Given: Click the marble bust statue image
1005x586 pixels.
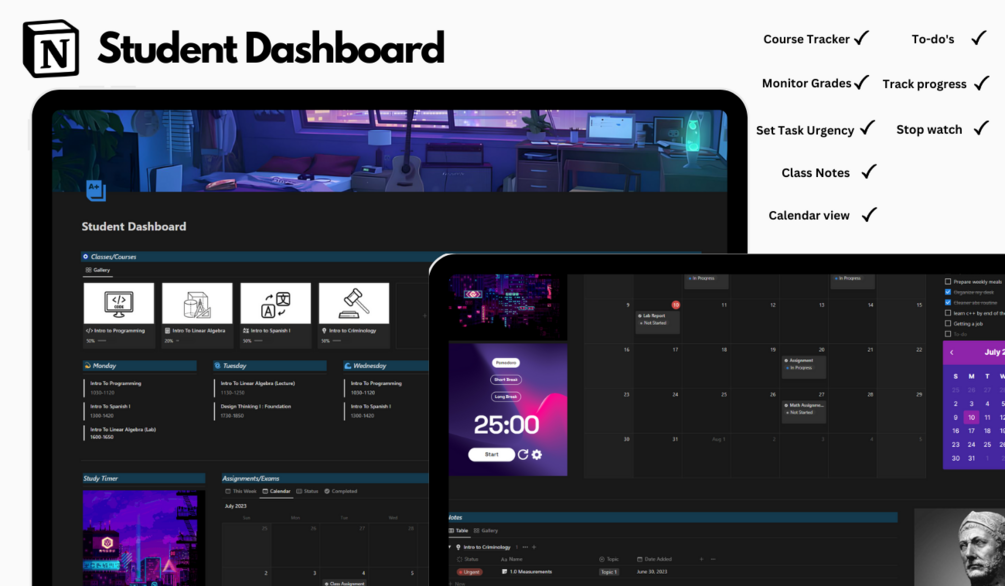Looking at the screenshot, I should point(959,547).
